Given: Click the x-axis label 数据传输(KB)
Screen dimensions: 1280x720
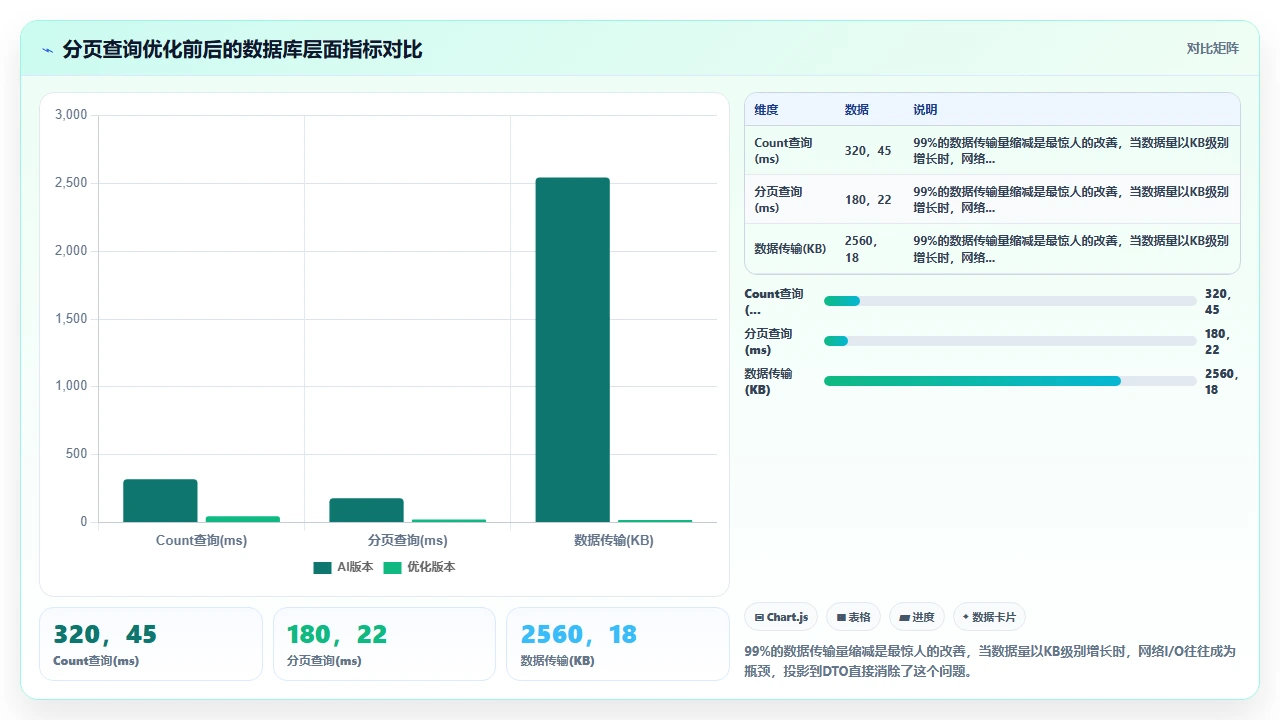Looking at the screenshot, I should pyautogui.click(x=613, y=540).
